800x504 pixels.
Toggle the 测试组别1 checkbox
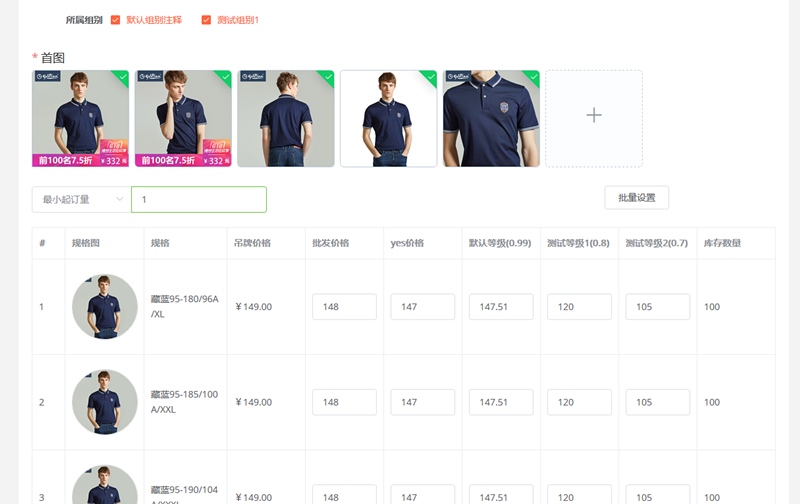tap(206, 20)
